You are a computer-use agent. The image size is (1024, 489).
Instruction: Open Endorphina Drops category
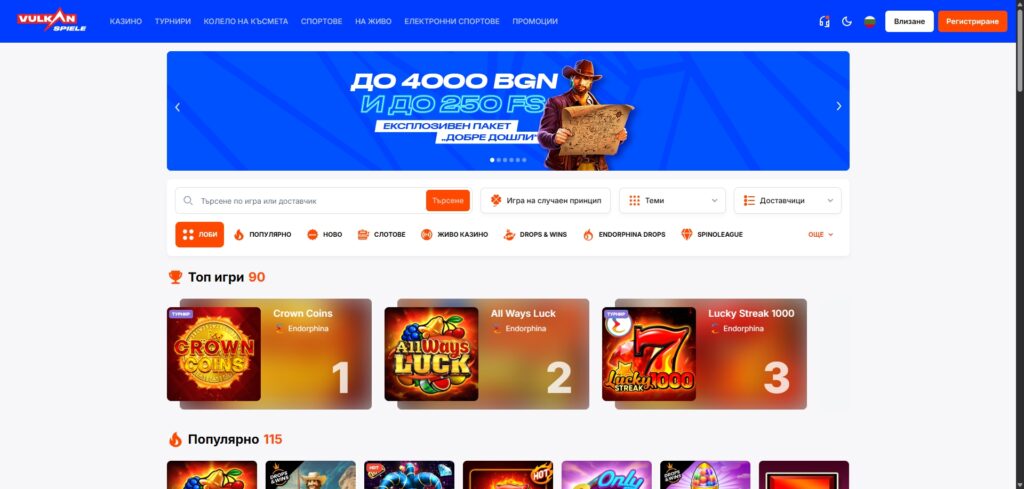pos(624,234)
